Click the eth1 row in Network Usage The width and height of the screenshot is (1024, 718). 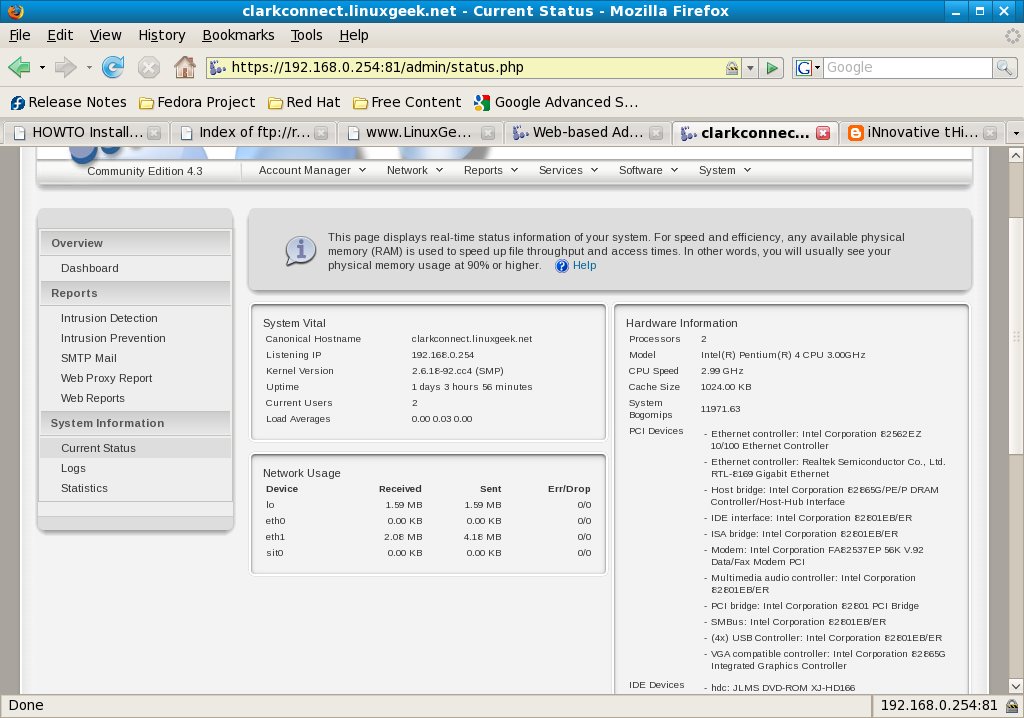pos(428,537)
